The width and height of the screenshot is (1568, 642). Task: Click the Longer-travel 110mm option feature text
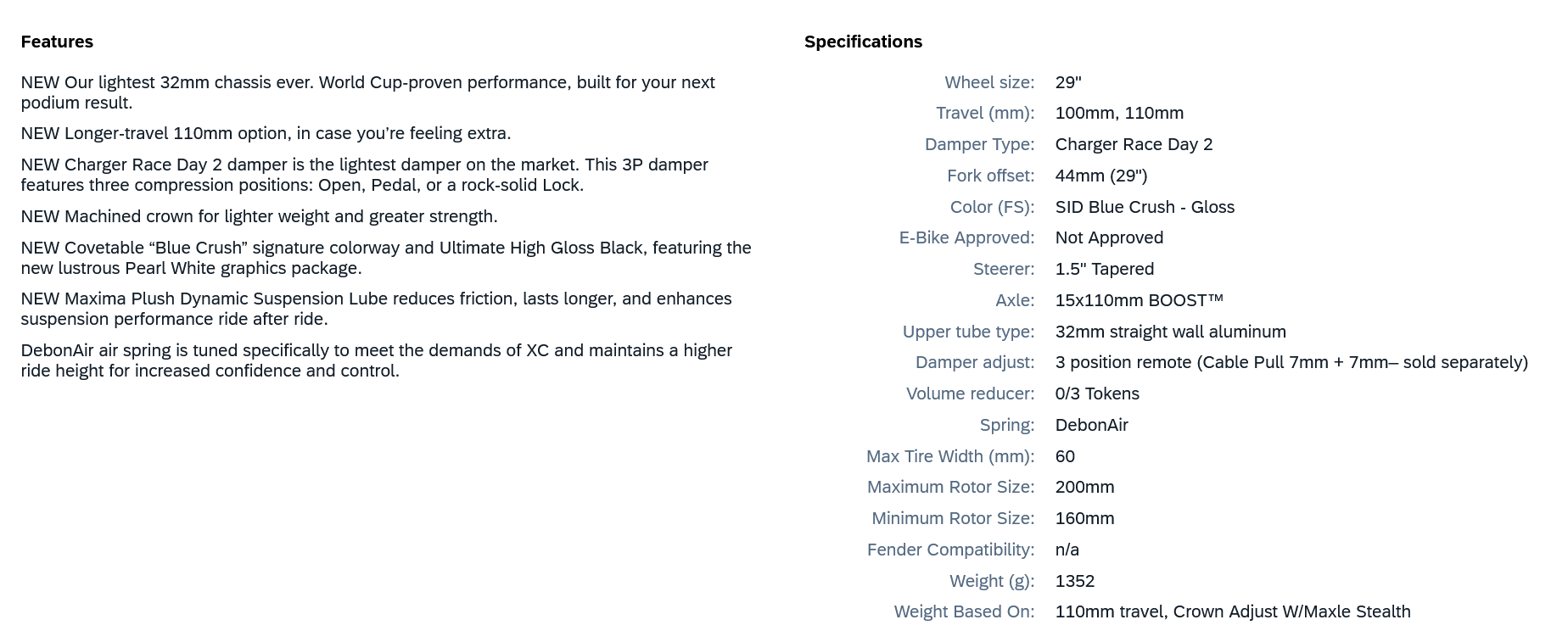point(266,133)
